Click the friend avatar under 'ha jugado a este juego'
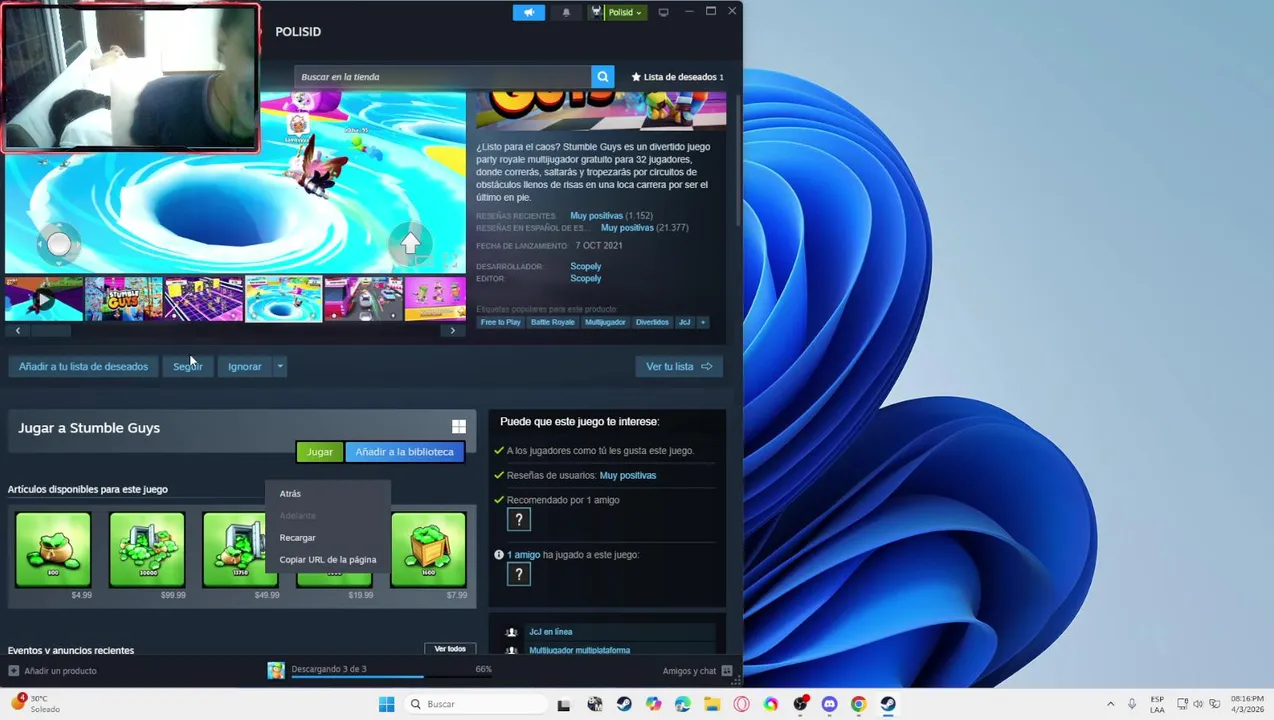This screenshot has width=1274, height=720. 518,574
